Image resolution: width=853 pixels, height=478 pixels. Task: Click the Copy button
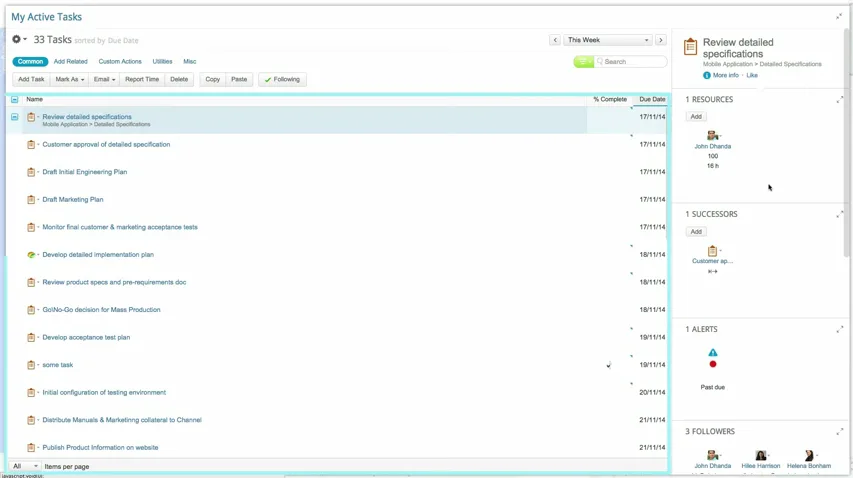213,79
